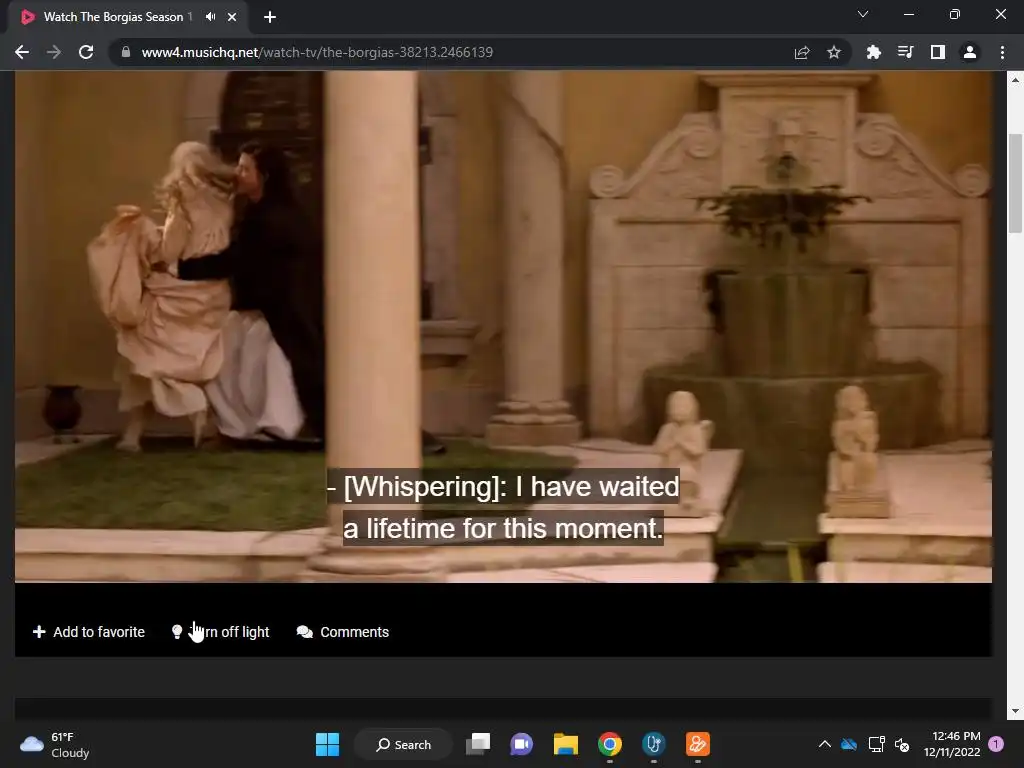Screen dimensions: 1024x768
Task: Show hidden system tray icons
Action: point(825,744)
